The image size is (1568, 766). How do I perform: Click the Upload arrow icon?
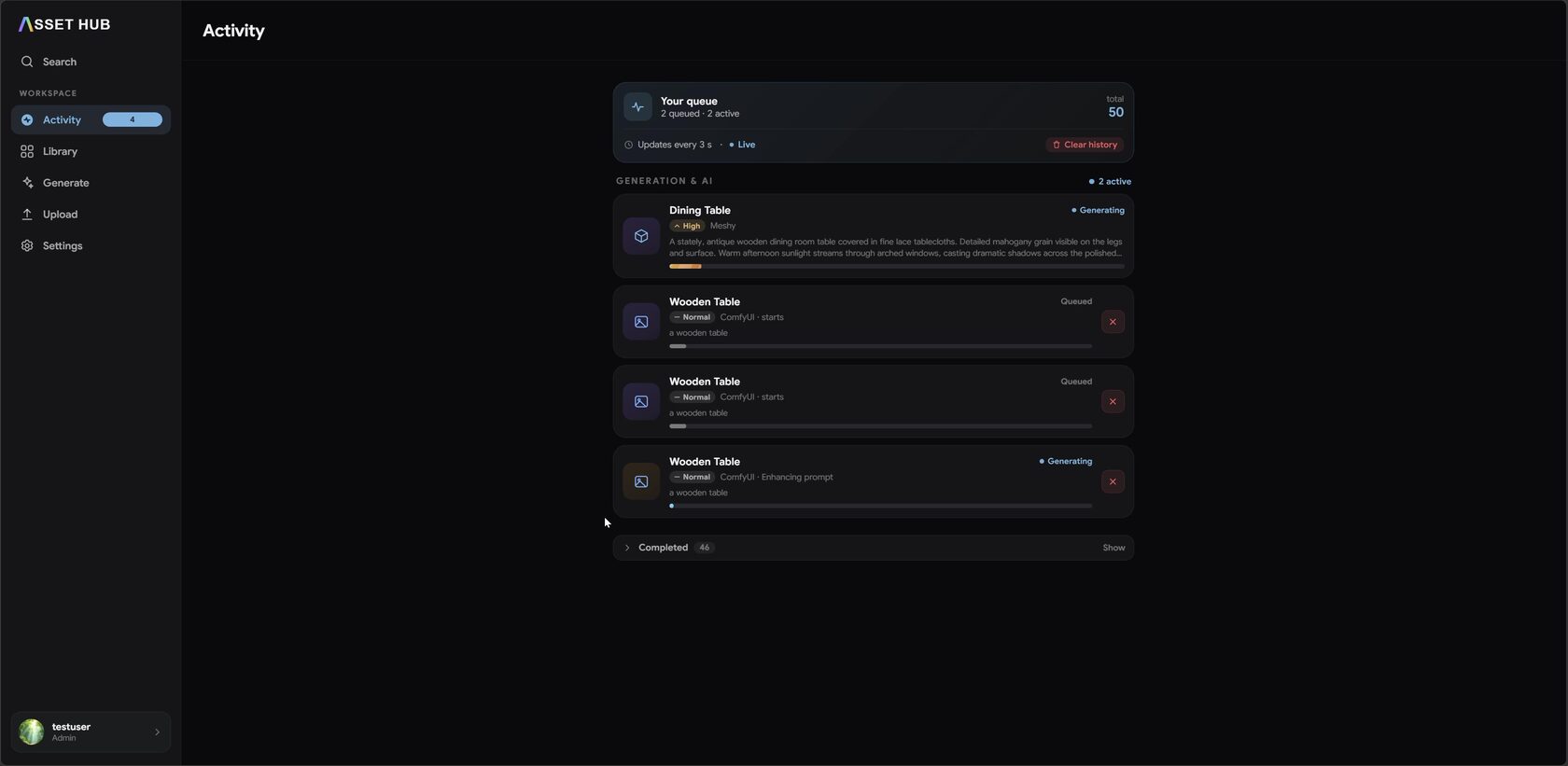coord(27,215)
